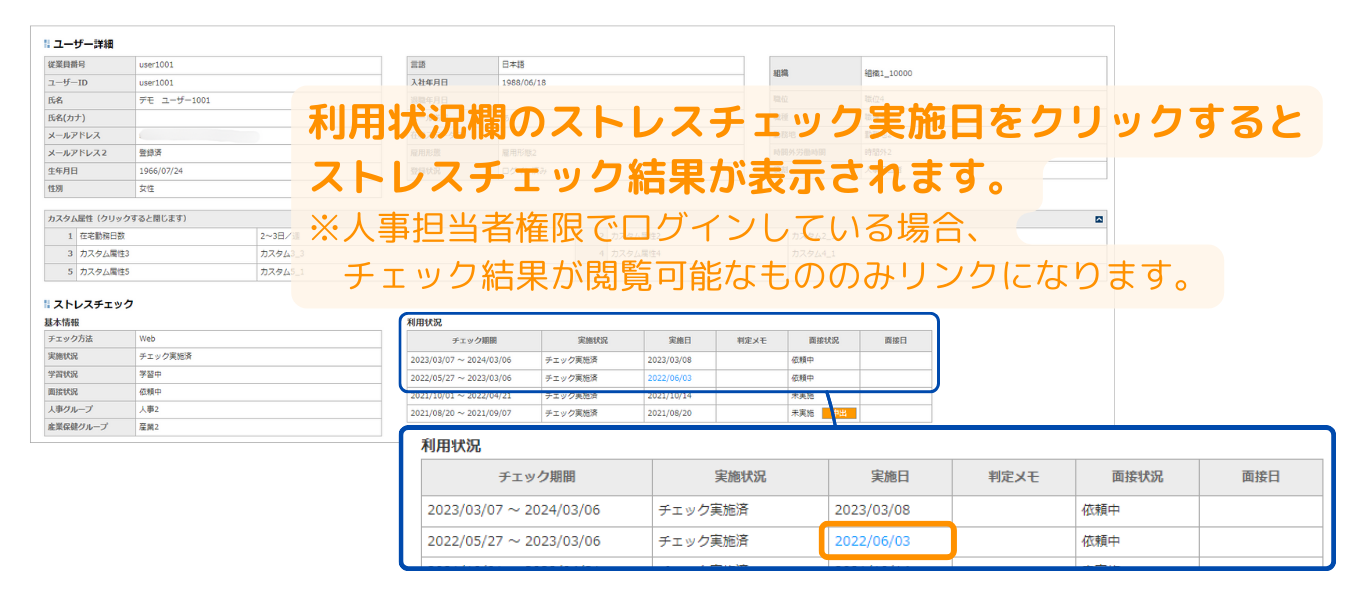Viewport: 1366px width, 593px height.
Task: Click the 組織1_10000 organization value
Action: [x=888, y=73]
